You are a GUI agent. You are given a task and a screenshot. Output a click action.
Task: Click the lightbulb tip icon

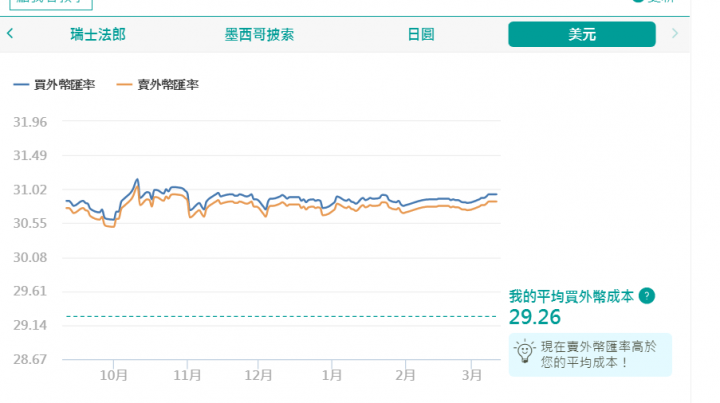click(524, 351)
